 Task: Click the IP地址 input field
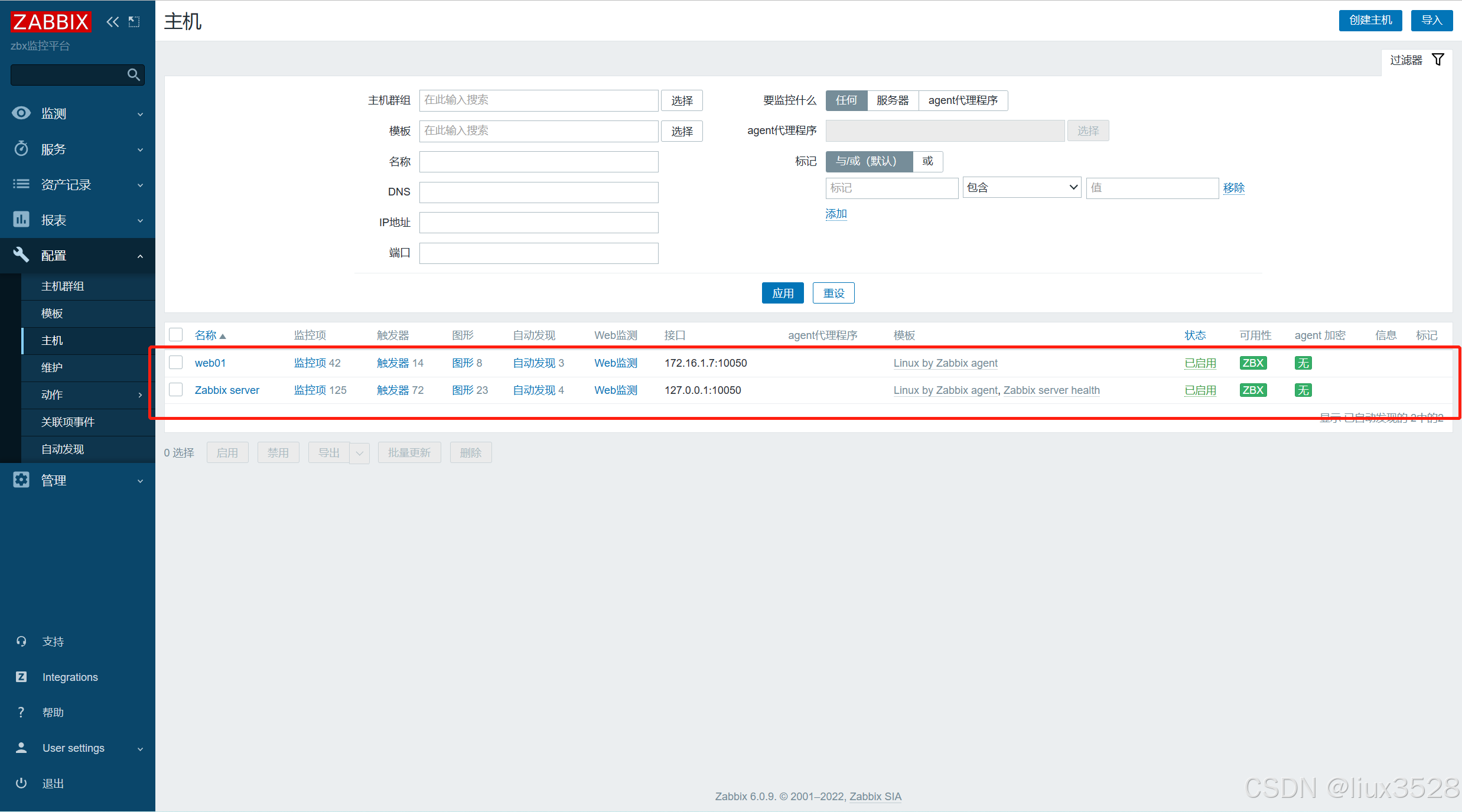(539, 223)
